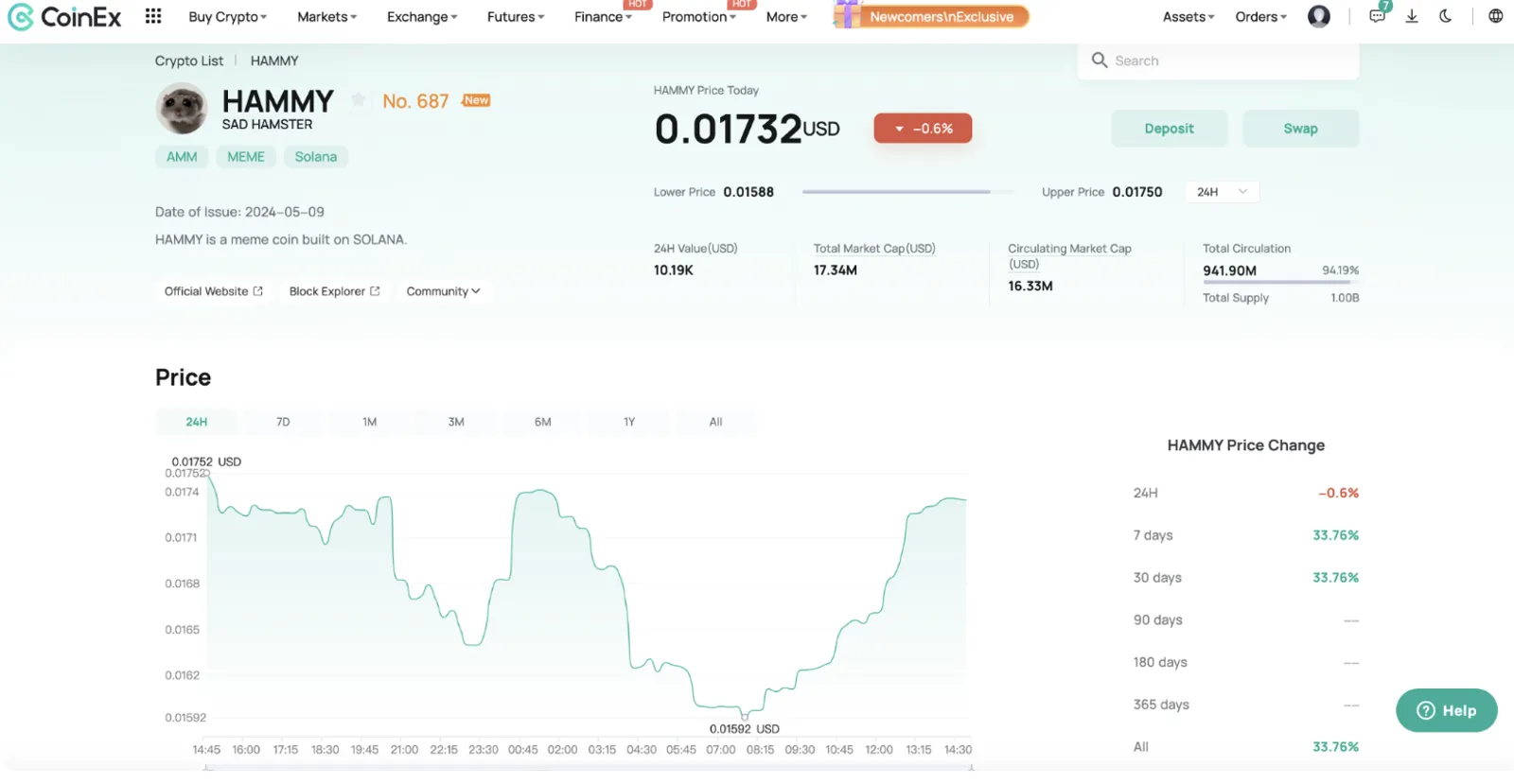The height and width of the screenshot is (784, 1514).
Task: Click the 0.01752 USD high point marker
Action: [207, 473]
